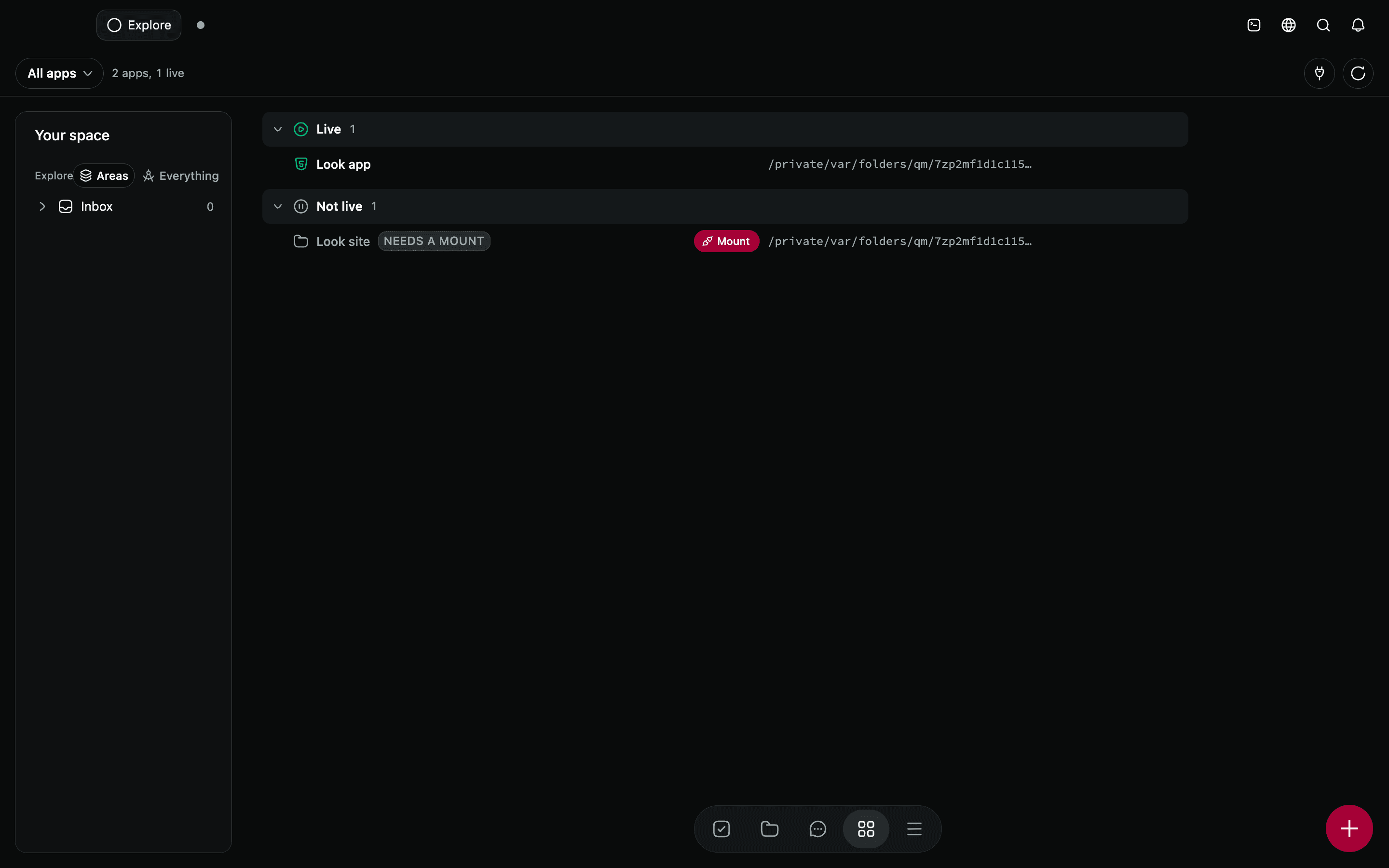Open the folder view in bottom dock
The image size is (1389, 868).
[770, 829]
